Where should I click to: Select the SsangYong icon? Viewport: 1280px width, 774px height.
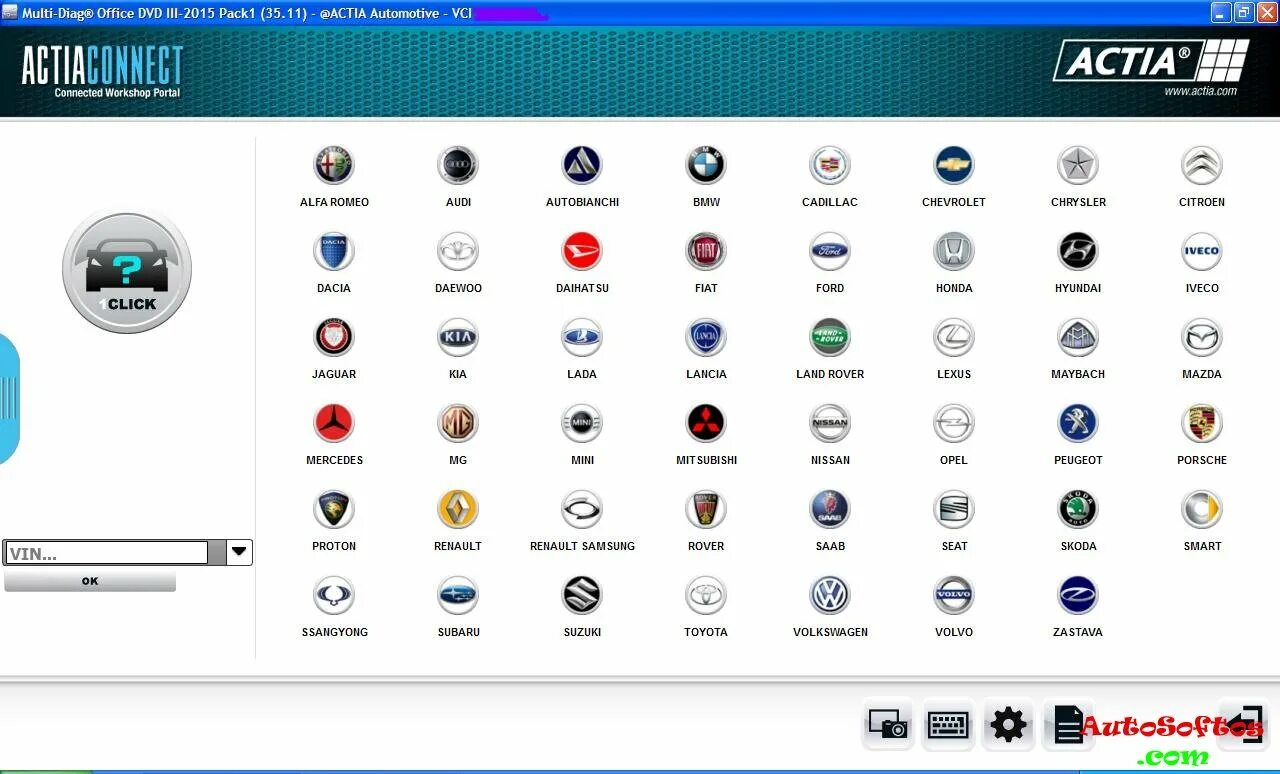click(334, 595)
